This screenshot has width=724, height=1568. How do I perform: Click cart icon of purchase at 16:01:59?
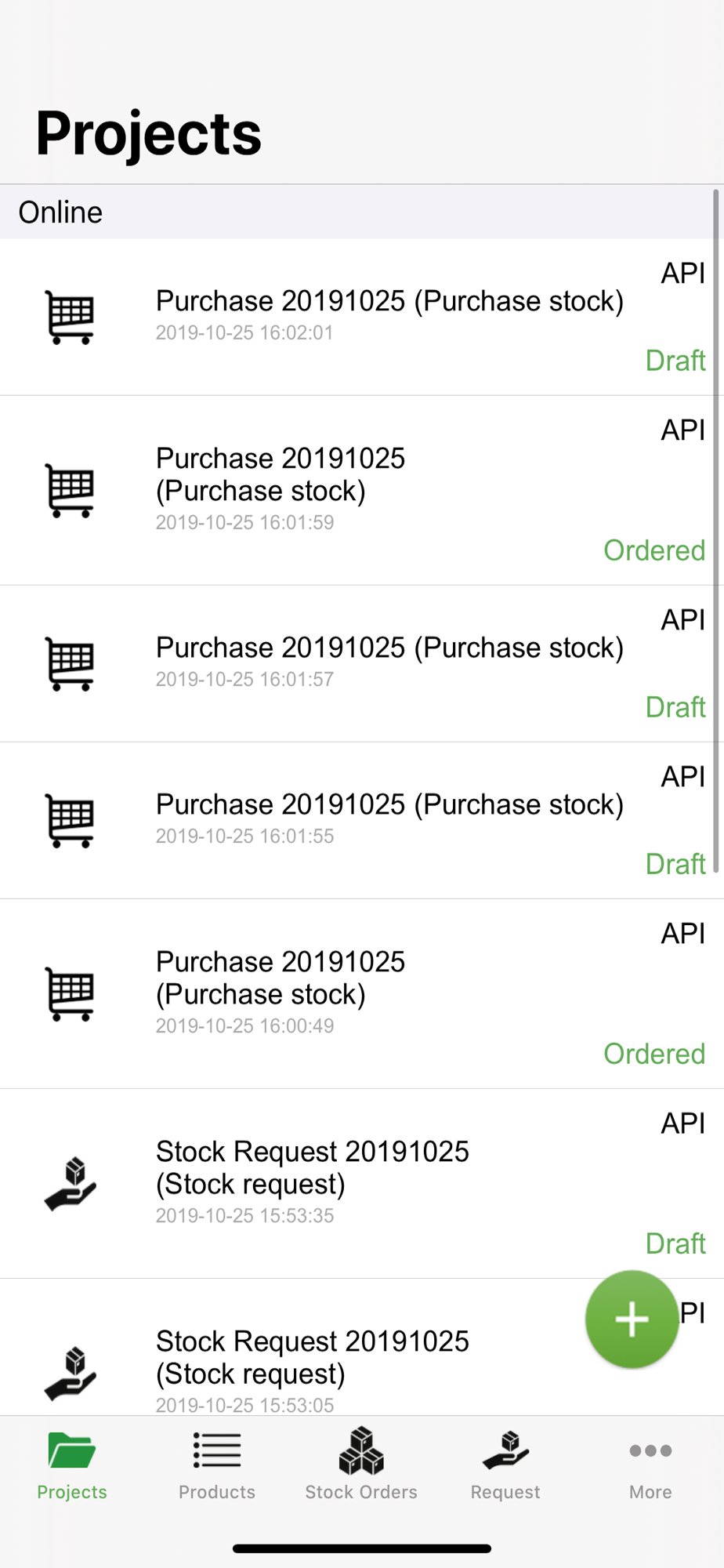(x=71, y=490)
